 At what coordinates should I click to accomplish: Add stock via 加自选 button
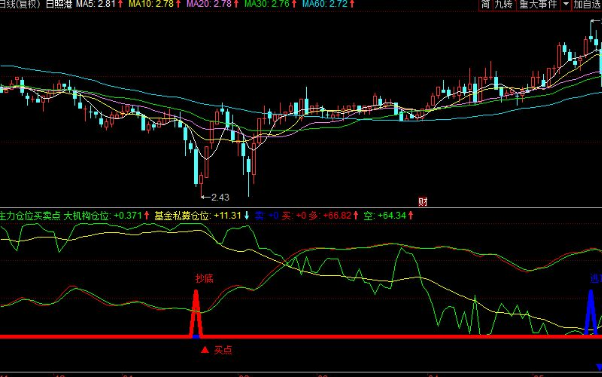pyautogui.click(x=587, y=5)
